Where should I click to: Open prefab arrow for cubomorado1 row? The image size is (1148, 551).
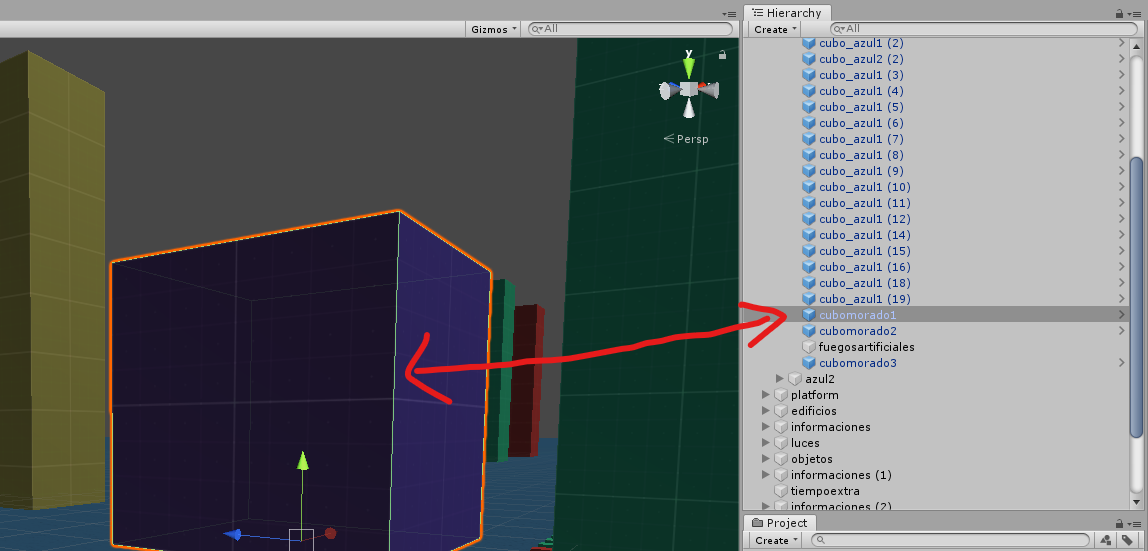(x=1121, y=315)
